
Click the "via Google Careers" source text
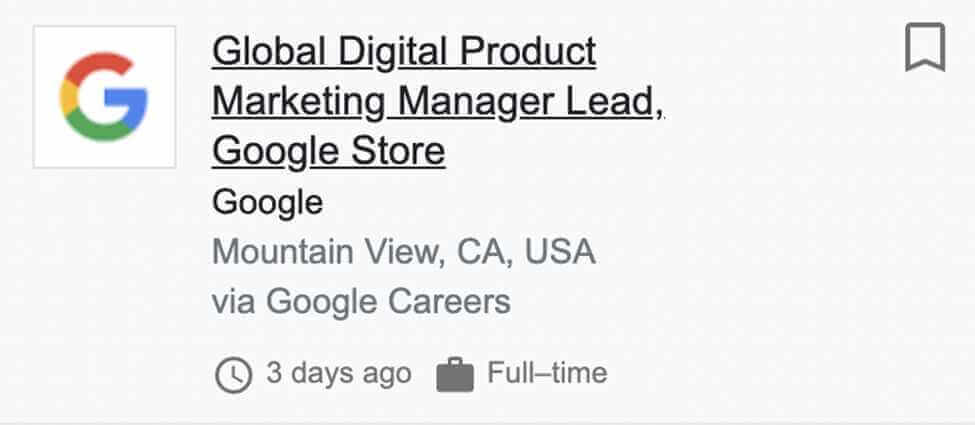361,301
